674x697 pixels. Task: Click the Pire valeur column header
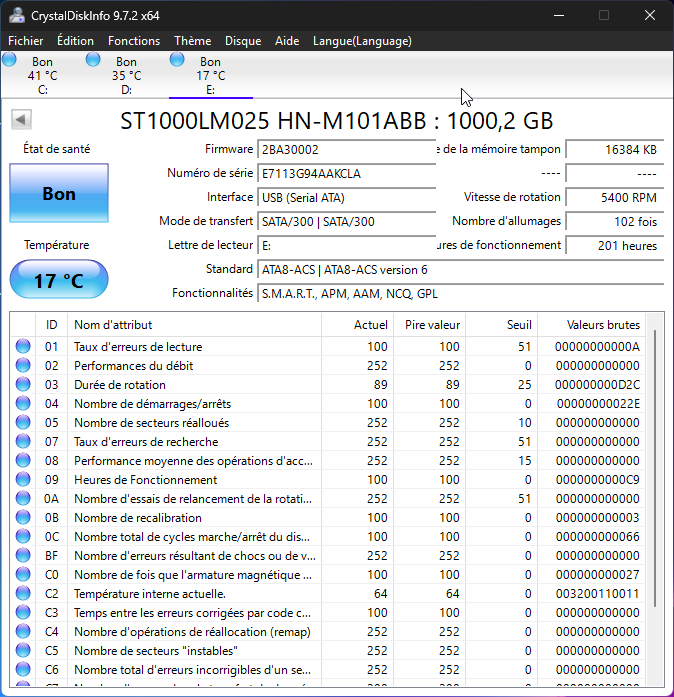[429, 325]
